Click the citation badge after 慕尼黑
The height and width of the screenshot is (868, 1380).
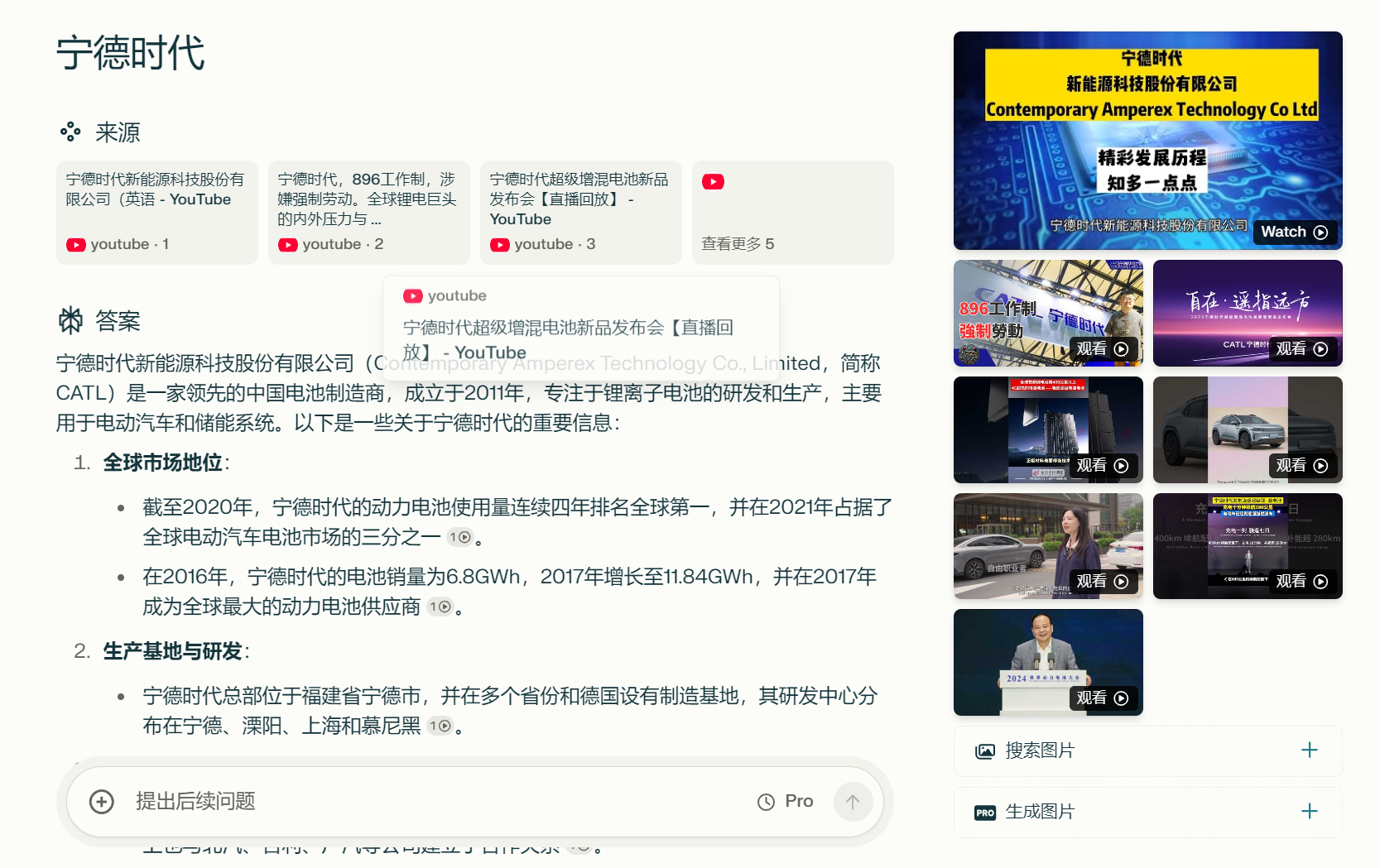pyautogui.click(x=440, y=727)
